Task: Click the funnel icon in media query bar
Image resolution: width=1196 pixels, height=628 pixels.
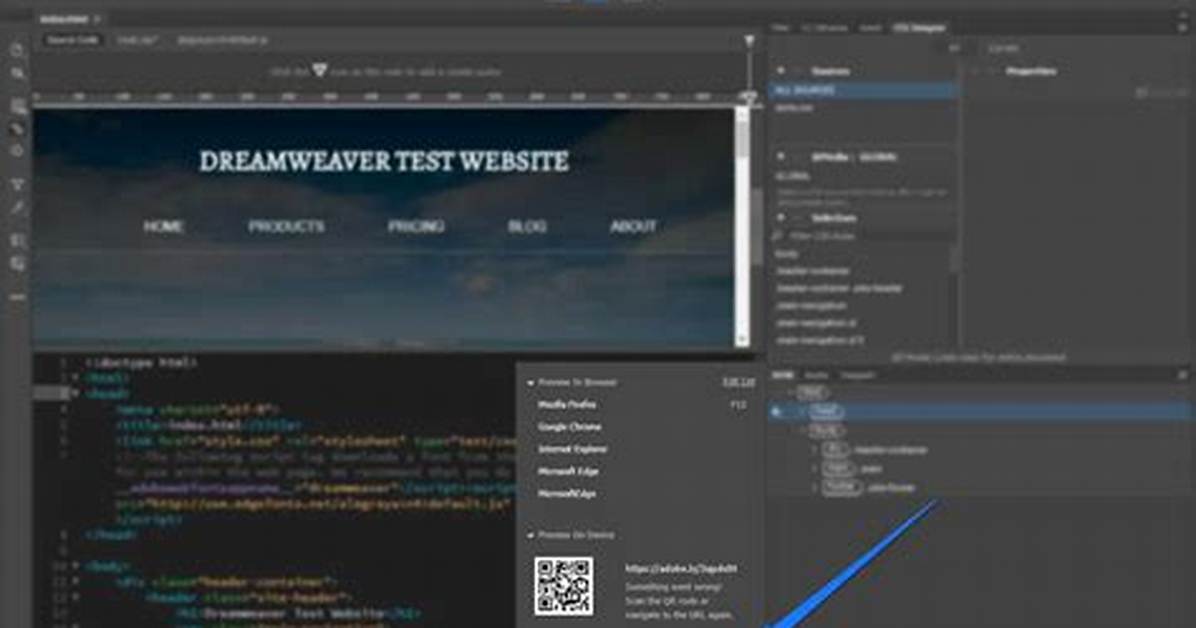Action: (320, 71)
